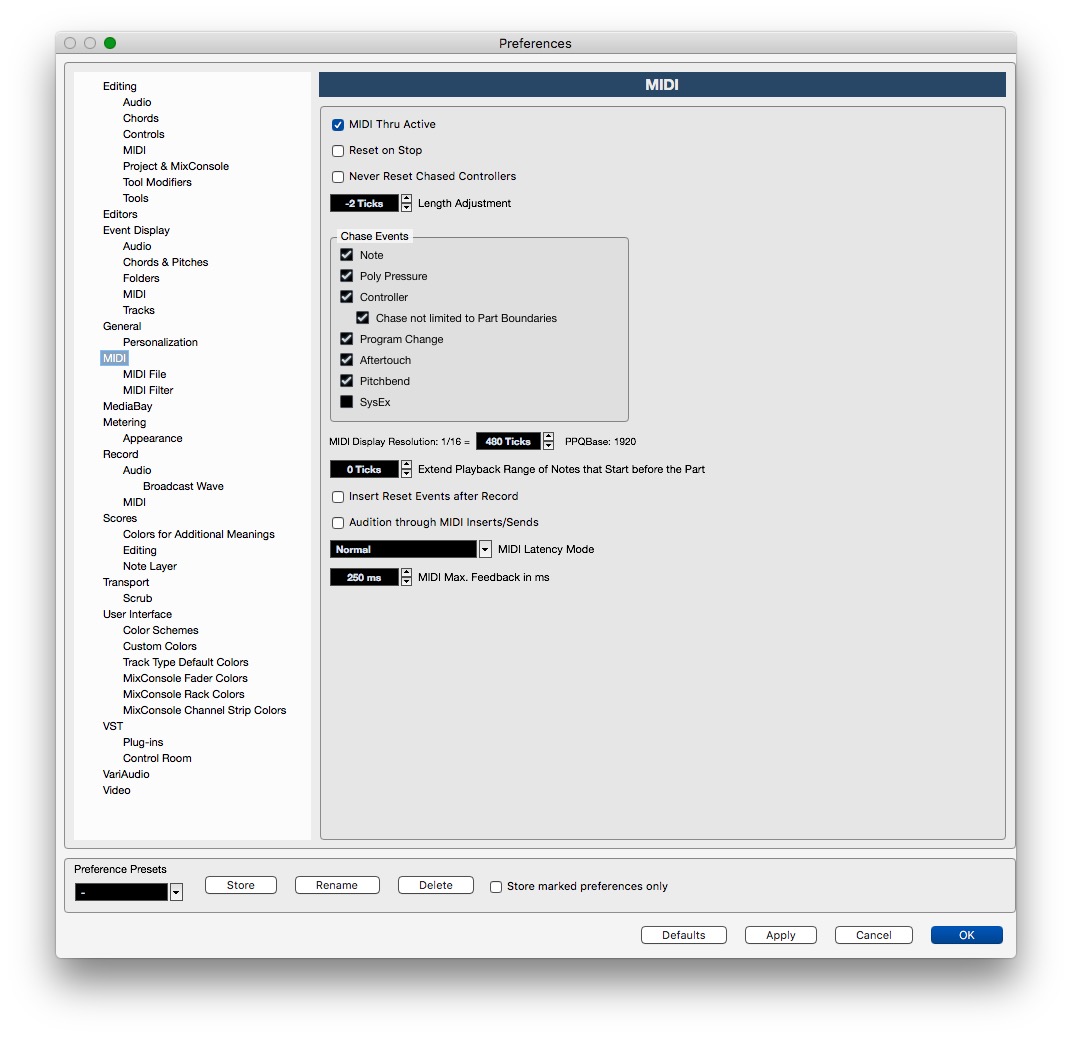Enable Insert Reset Events after Record
1072x1038 pixels.
[x=338, y=496]
